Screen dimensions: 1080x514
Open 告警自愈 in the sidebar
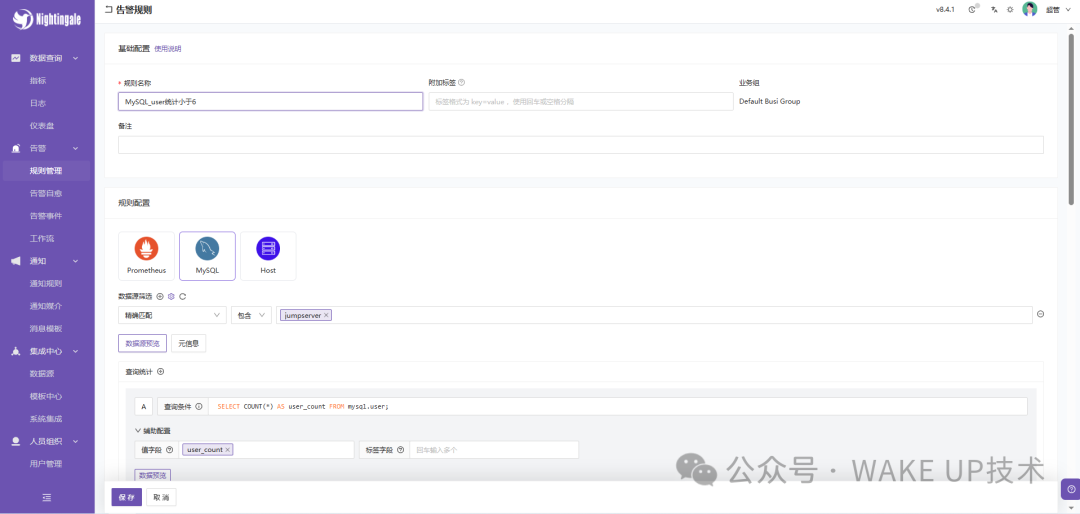tap(46, 194)
